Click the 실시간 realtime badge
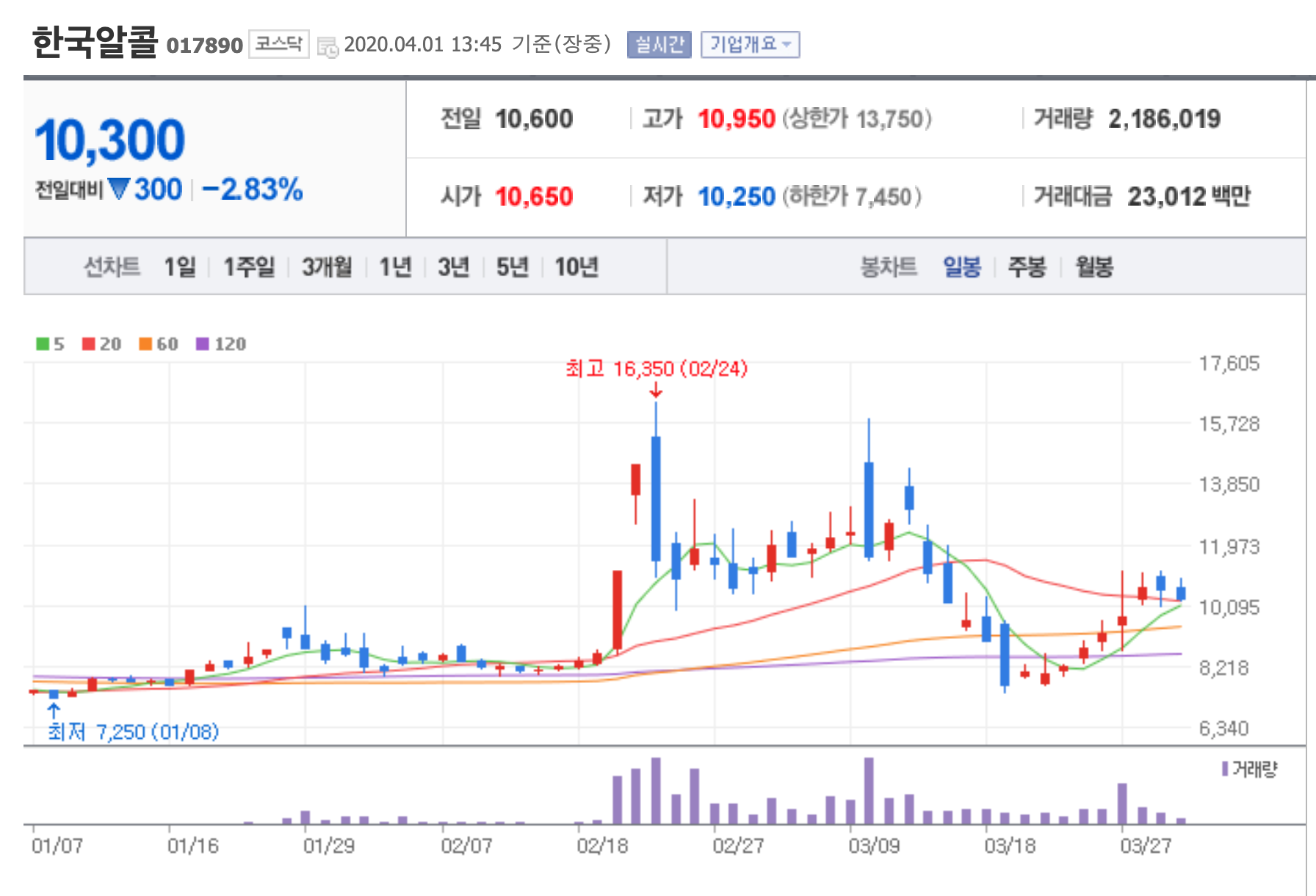This screenshot has width=1316, height=896. 659,45
